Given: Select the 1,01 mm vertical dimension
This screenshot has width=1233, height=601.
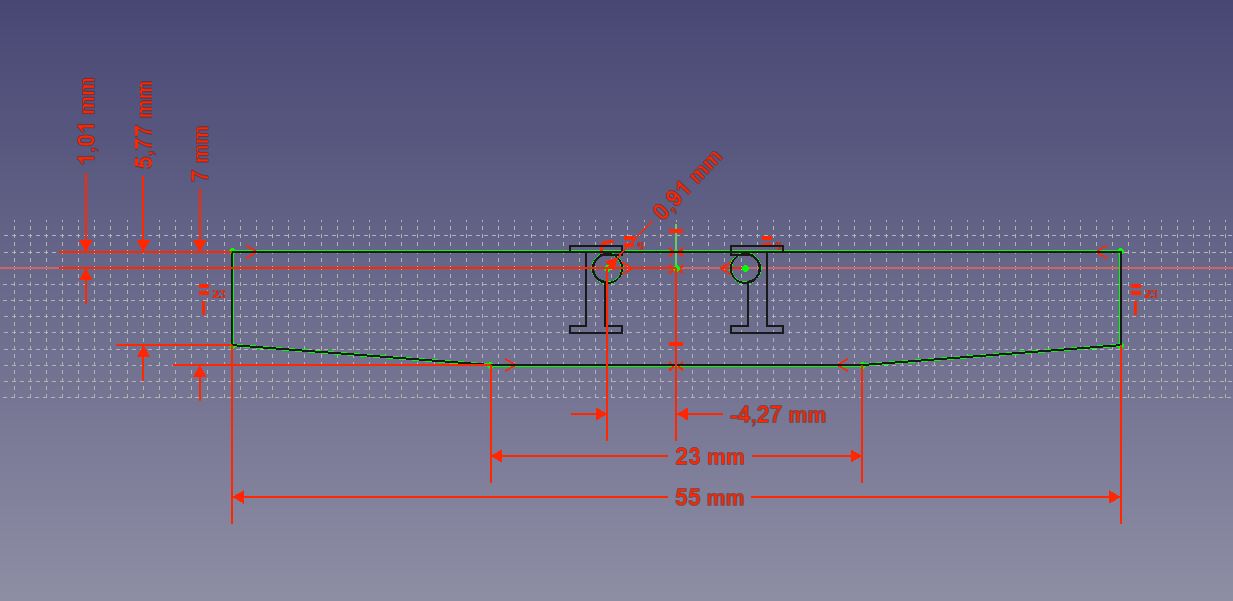Looking at the screenshot, I should point(87,121).
